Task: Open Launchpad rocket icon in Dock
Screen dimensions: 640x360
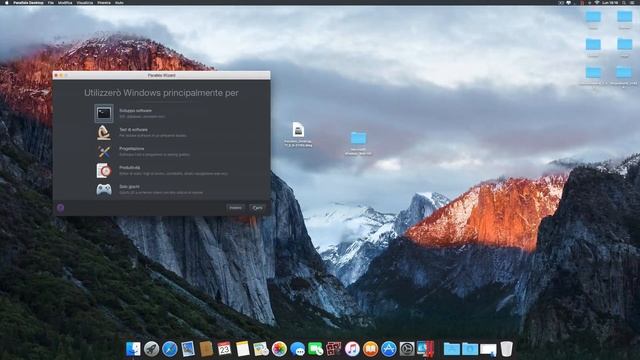Action: click(151, 349)
